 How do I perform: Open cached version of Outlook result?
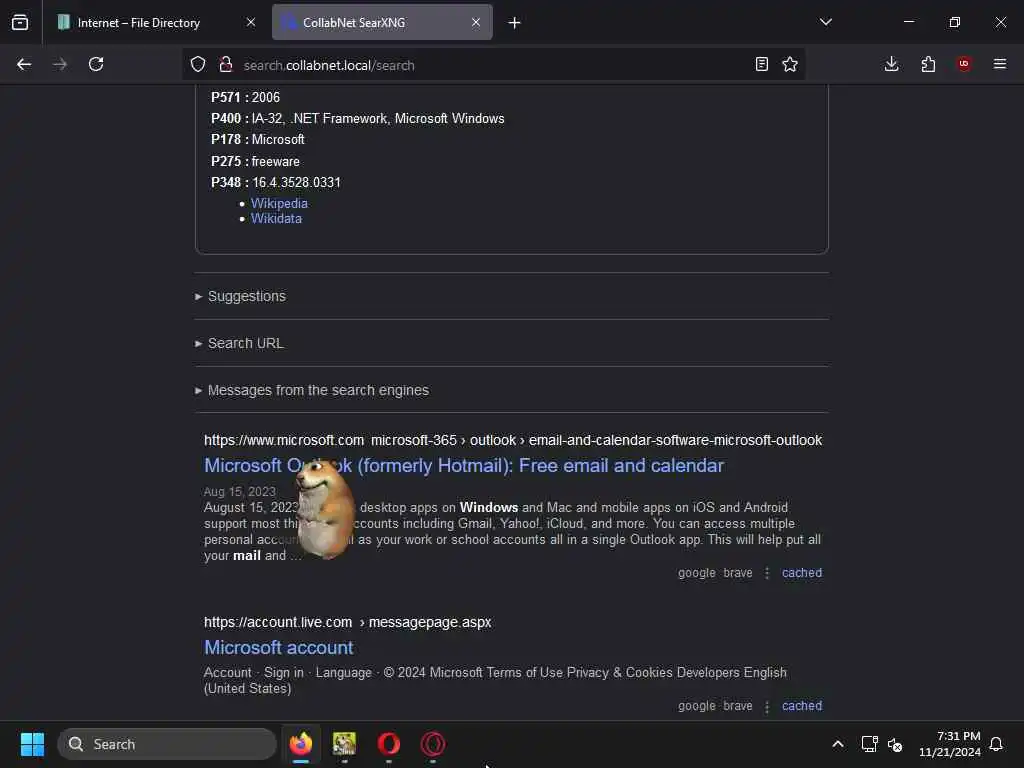point(802,573)
